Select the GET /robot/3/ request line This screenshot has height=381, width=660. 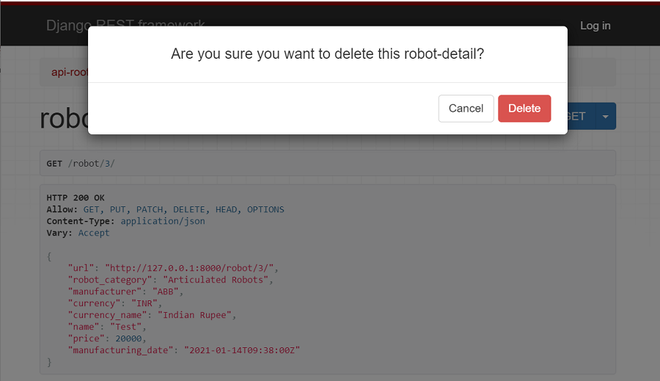coord(80,163)
